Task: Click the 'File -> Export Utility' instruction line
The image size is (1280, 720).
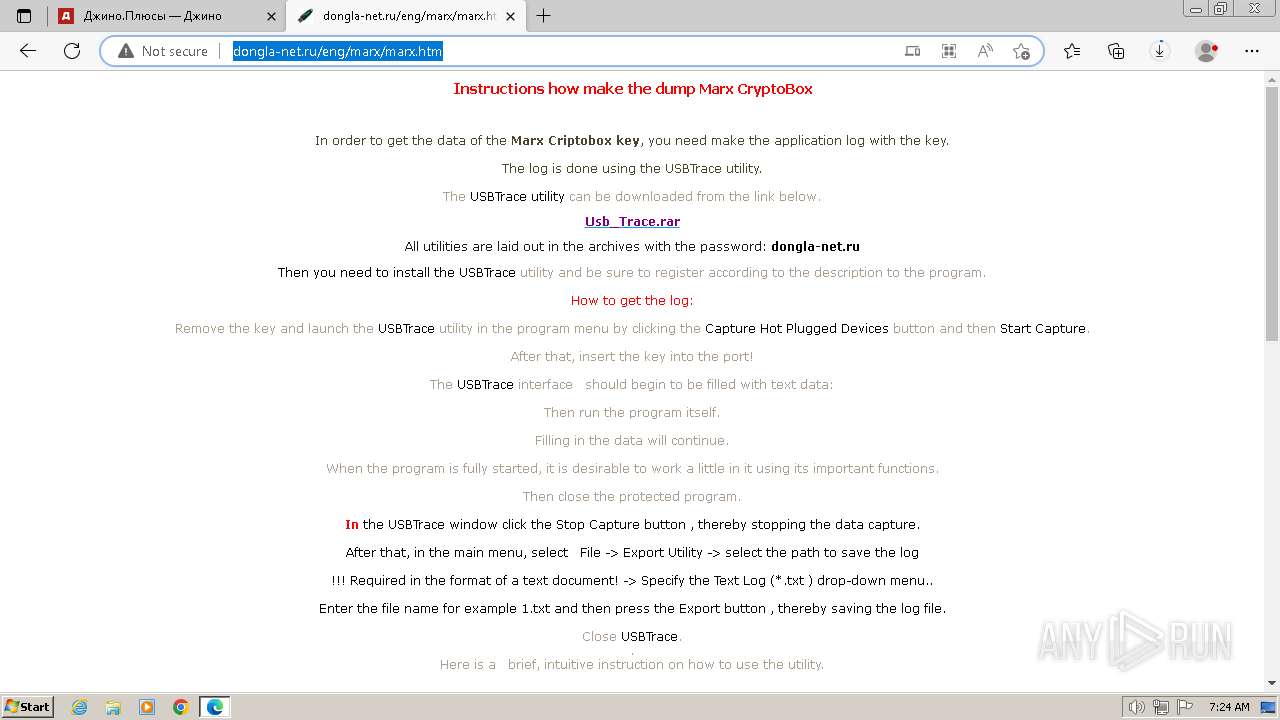Action: coord(632,552)
